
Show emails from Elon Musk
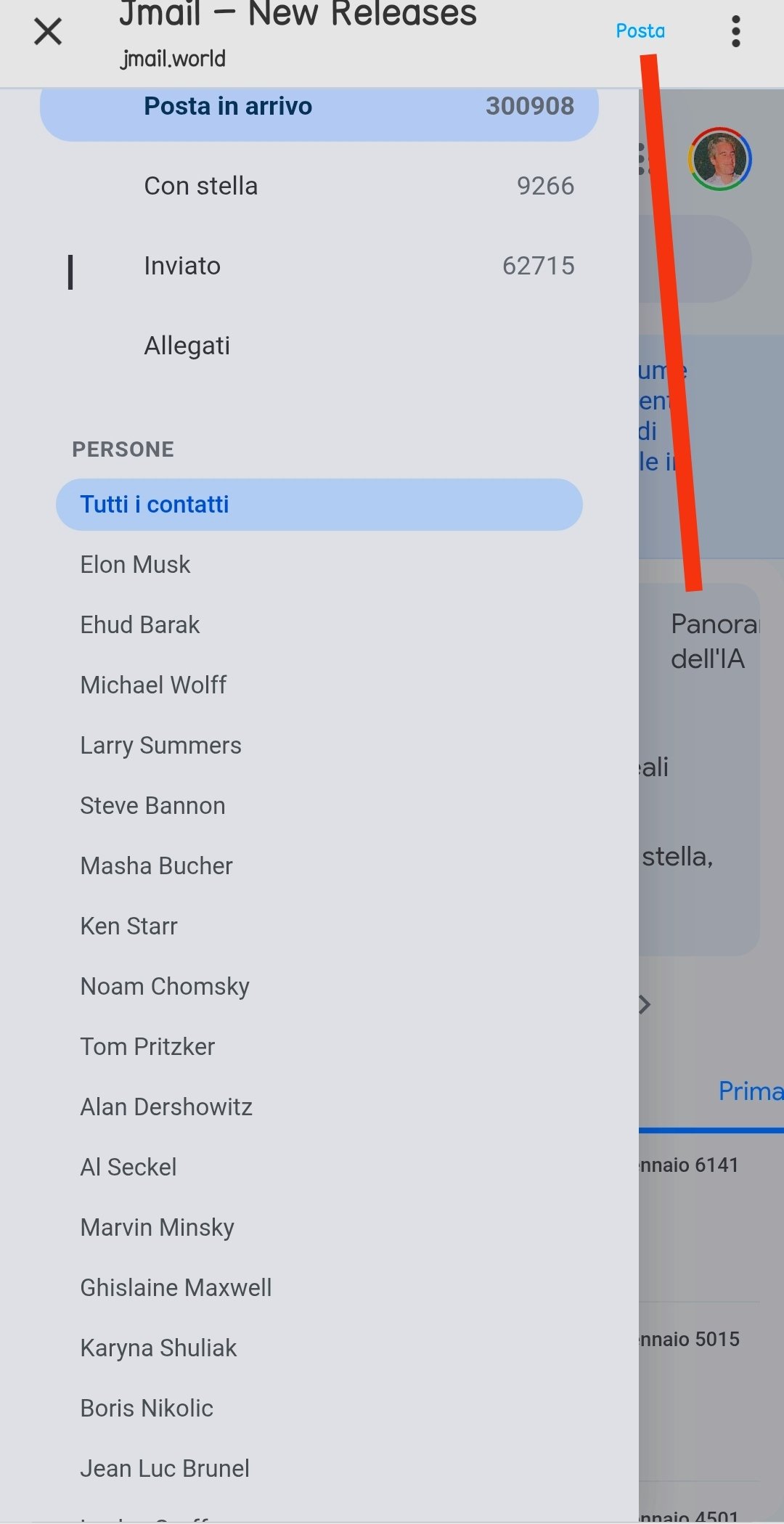coord(135,565)
